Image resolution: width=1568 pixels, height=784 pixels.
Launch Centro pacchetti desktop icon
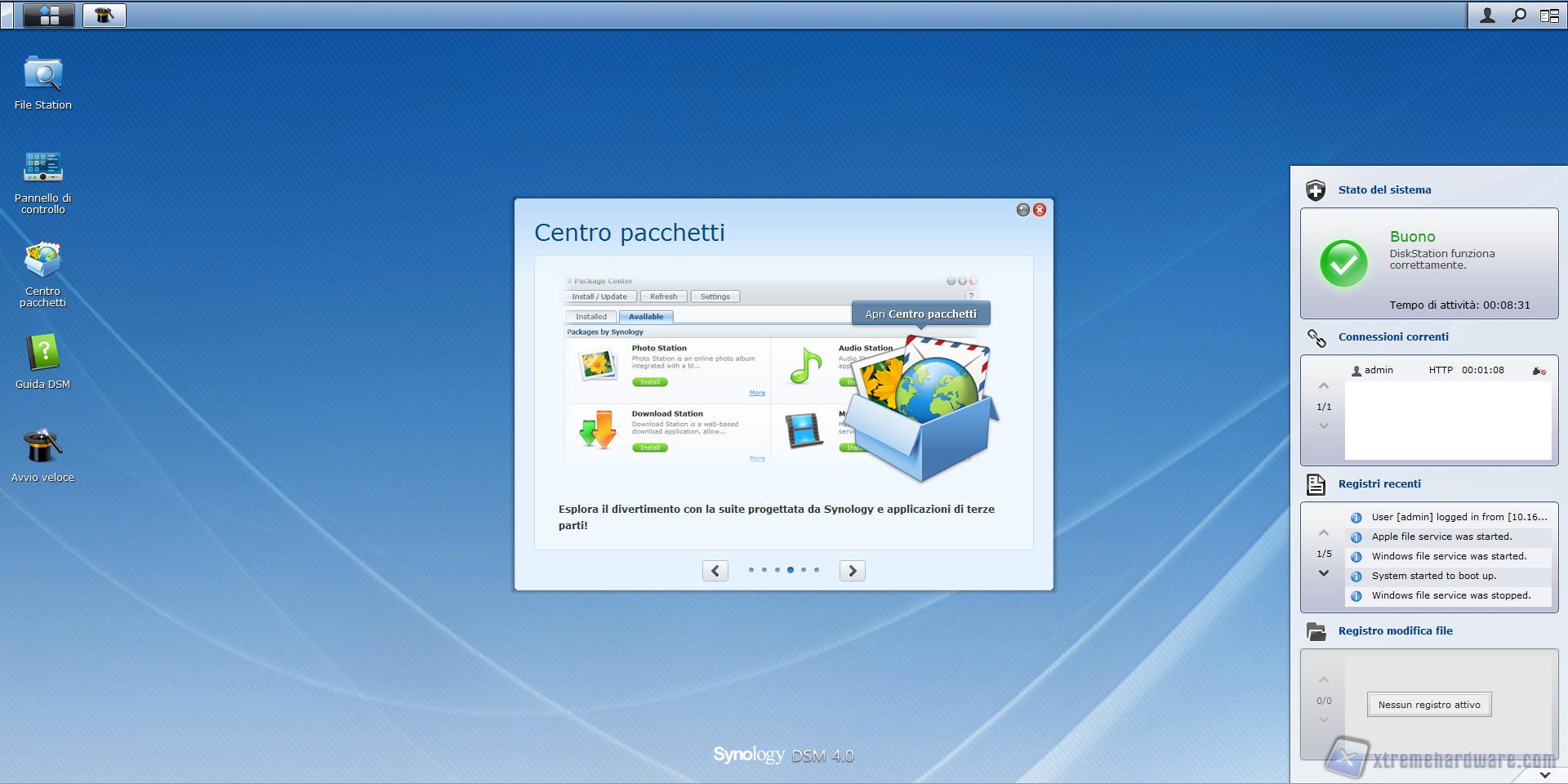coord(42,261)
